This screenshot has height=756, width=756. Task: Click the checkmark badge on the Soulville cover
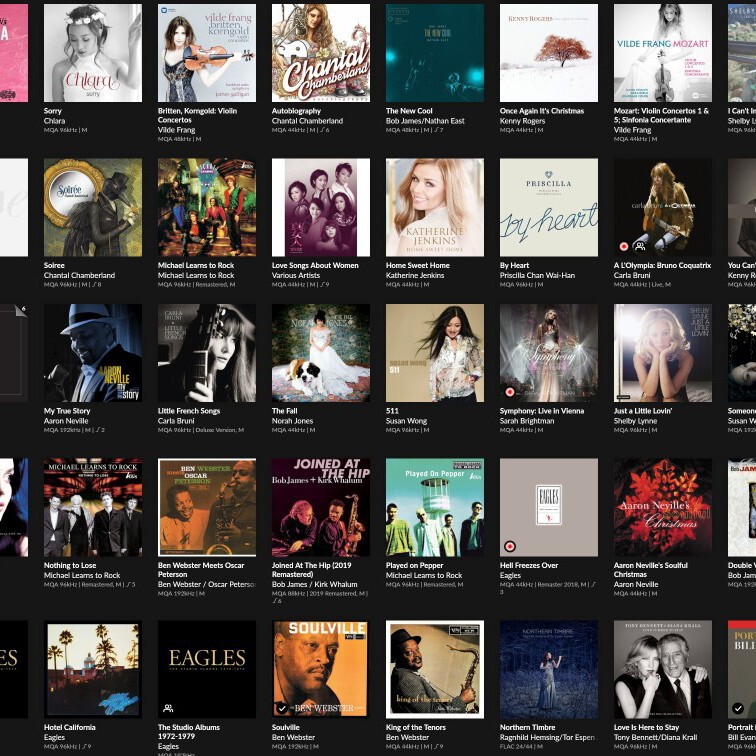[282, 708]
